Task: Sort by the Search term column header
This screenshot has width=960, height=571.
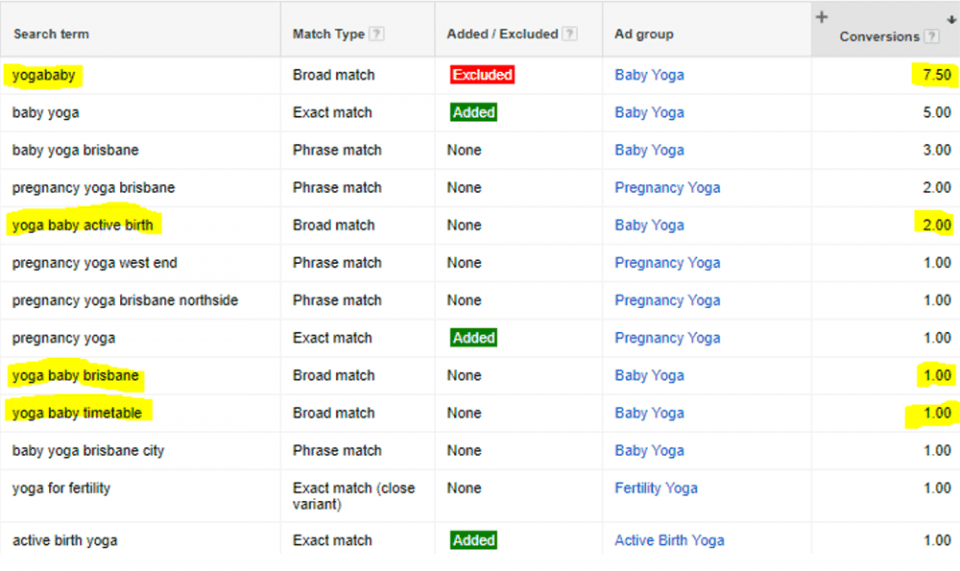Action: point(50,34)
